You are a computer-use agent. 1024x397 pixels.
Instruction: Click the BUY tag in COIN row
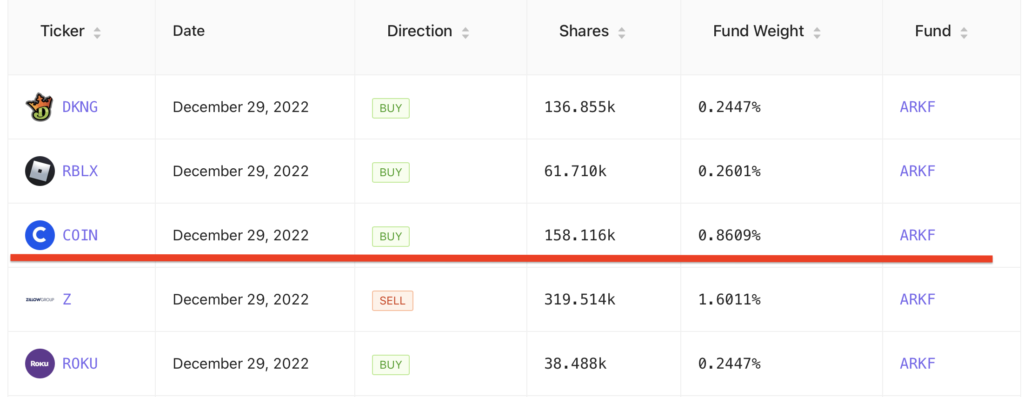point(391,236)
